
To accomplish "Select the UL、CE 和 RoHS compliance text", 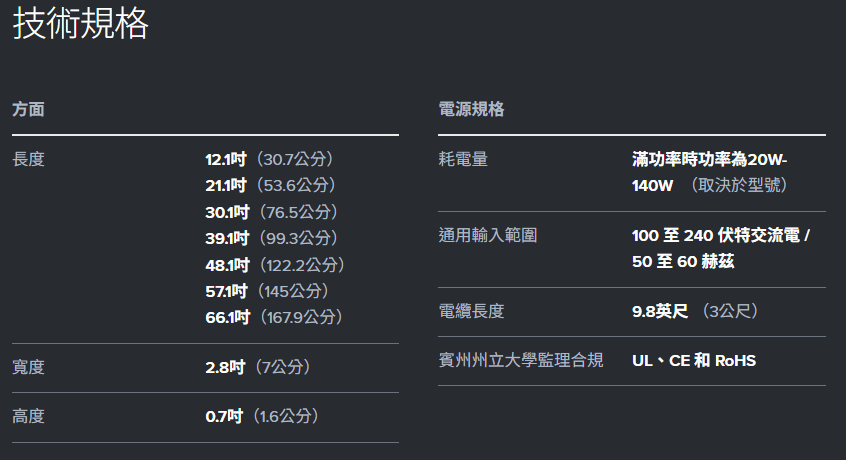I will (694, 360).
